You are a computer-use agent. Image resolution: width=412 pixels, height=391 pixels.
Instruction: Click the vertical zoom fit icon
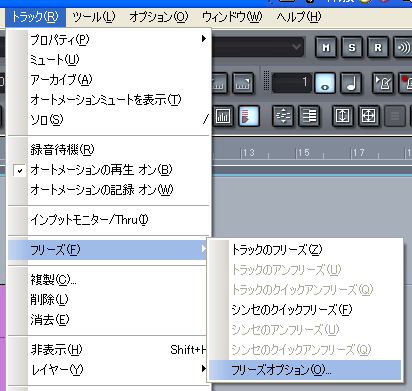coord(283,116)
